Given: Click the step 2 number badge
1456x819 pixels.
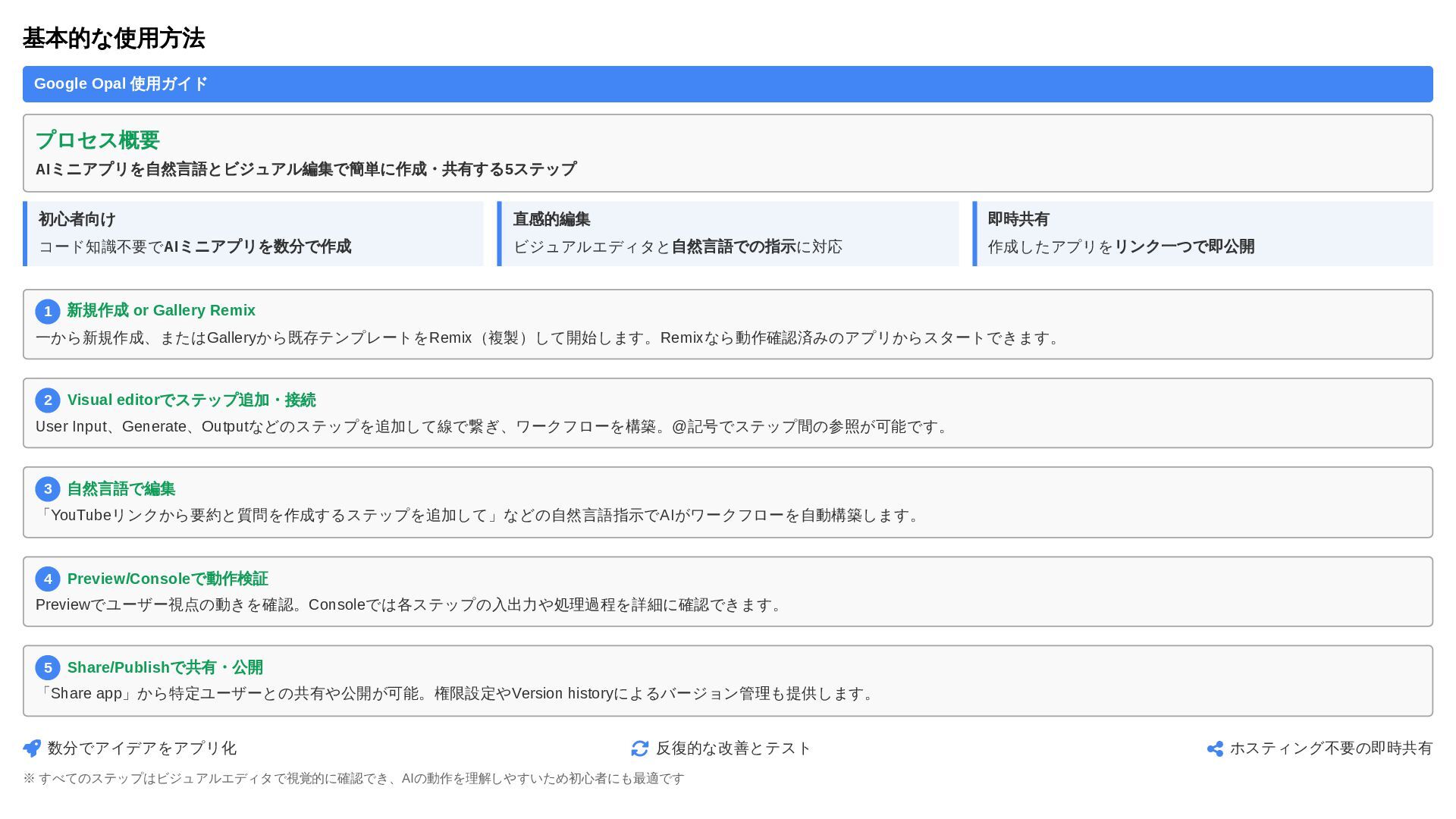Looking at the screenshot, I should point(48,400).
